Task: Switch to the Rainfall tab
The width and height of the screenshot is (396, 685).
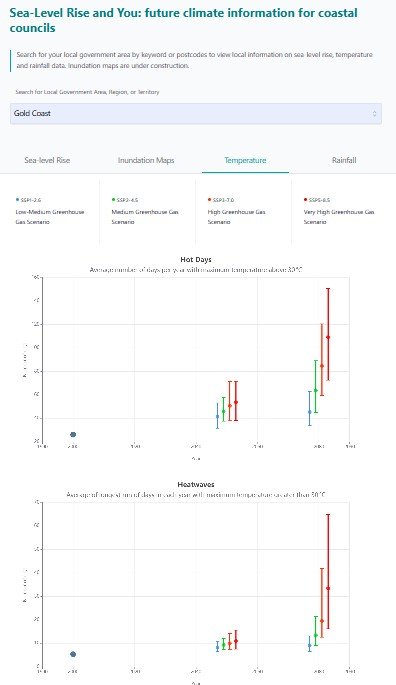Action: [344, 160]
